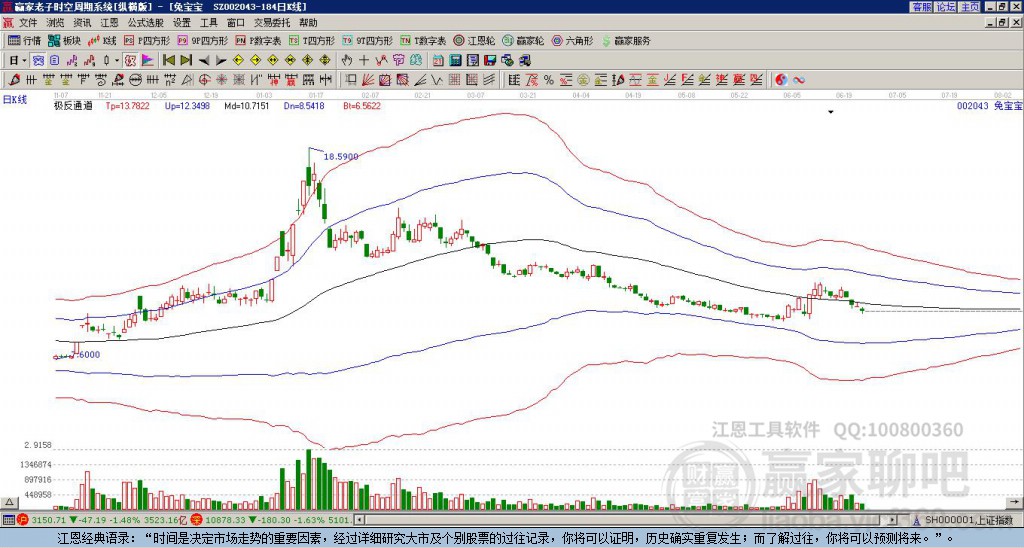Viewport: 1024px width, 548px height.
Task: Jump to first record arrow
Action: 168,61
